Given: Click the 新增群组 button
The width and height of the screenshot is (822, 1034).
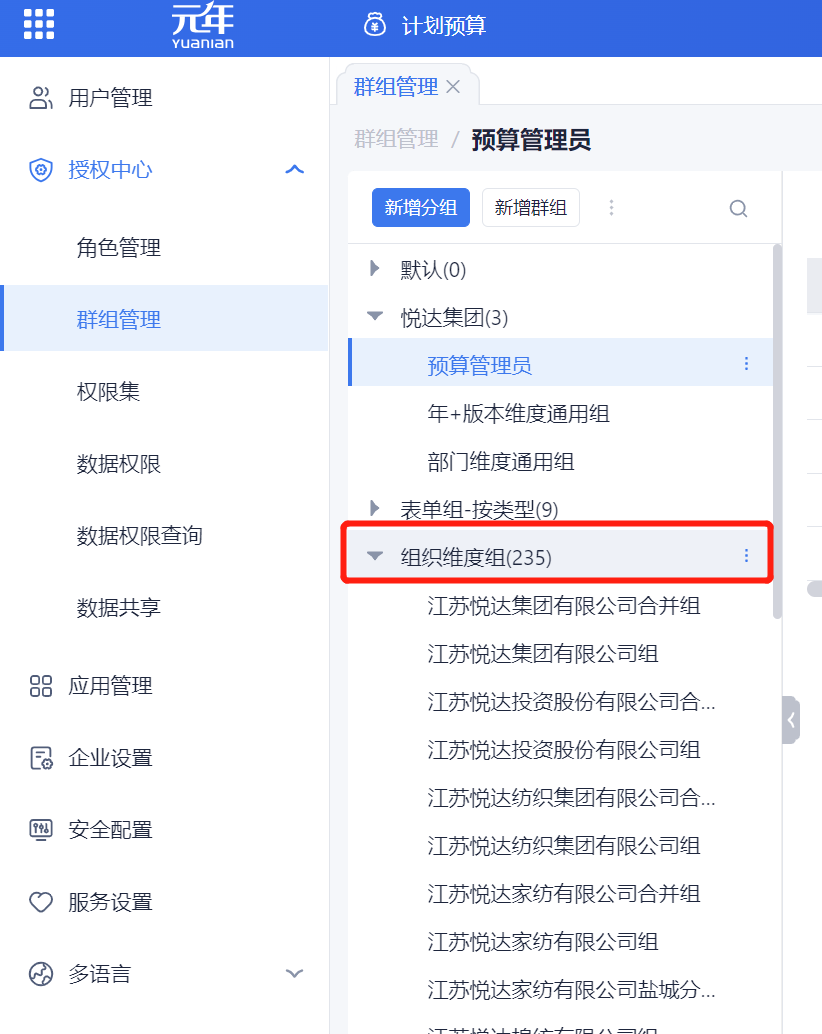Looking at the screenshot, I should coord(531,208).
